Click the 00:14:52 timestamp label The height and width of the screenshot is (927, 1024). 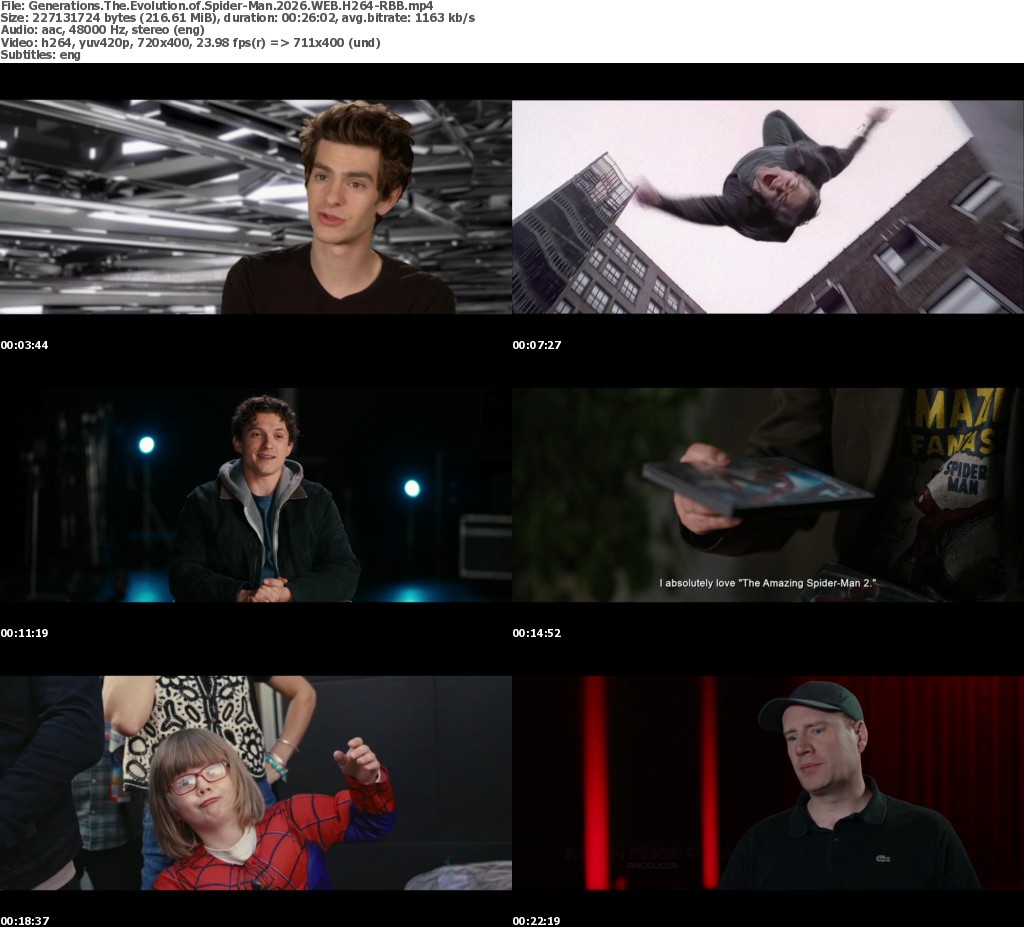[537, 633]
